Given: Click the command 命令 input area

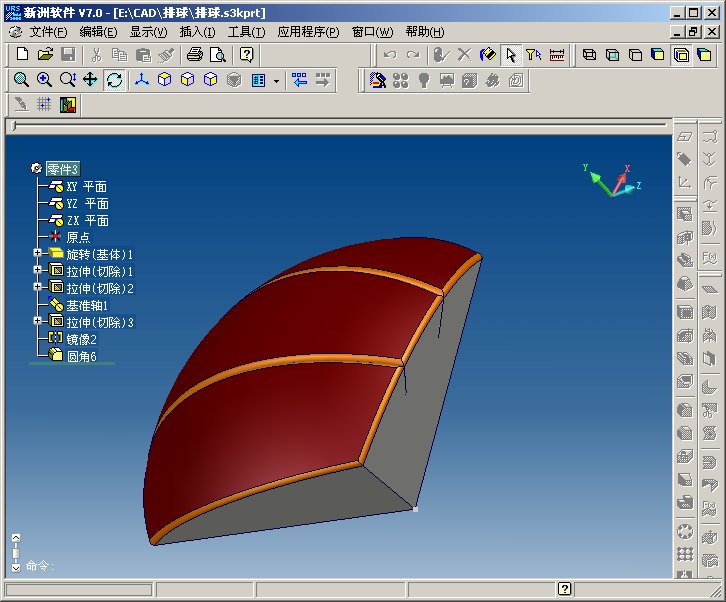Looking at the screenshot, I should [39, 565].
